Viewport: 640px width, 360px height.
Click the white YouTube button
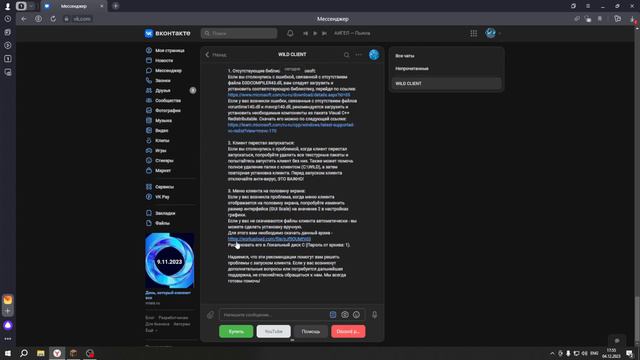click(273, 331)
